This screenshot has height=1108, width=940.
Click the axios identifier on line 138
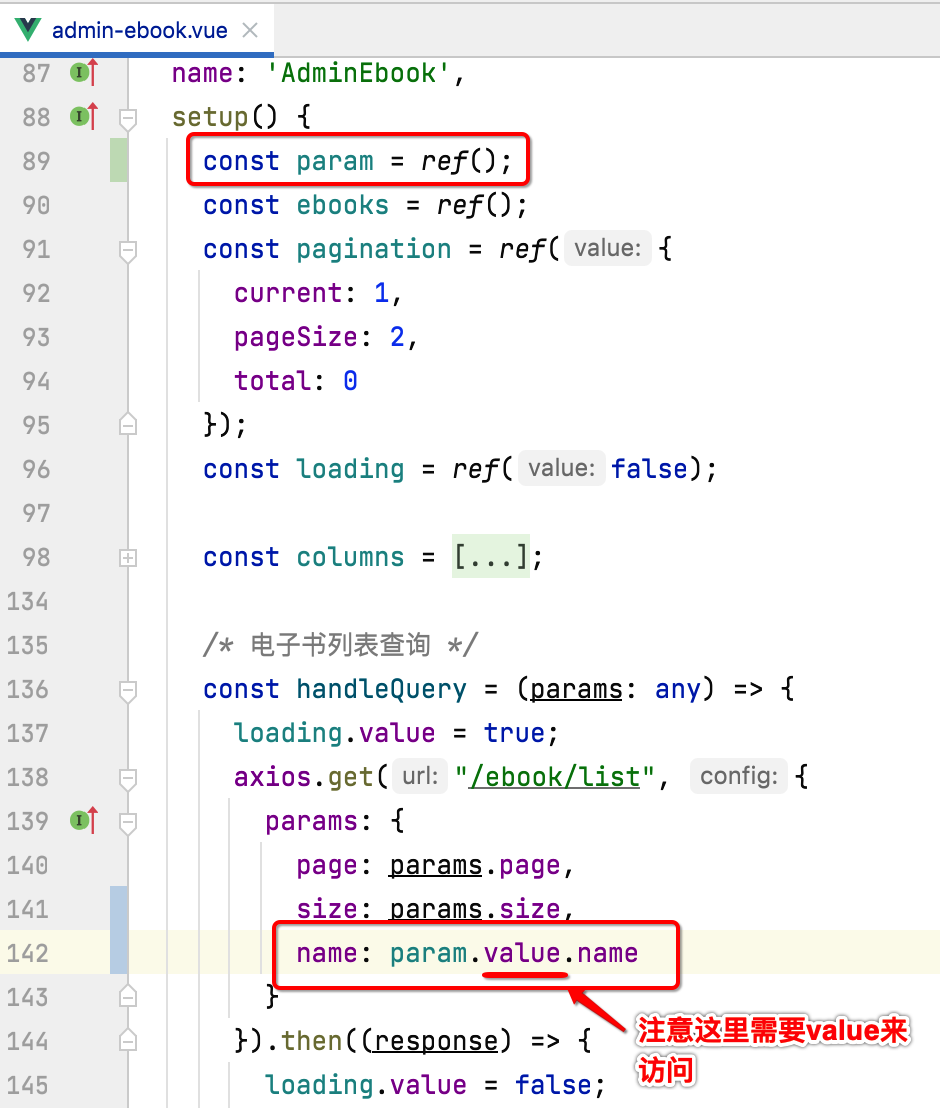point(273,777)
